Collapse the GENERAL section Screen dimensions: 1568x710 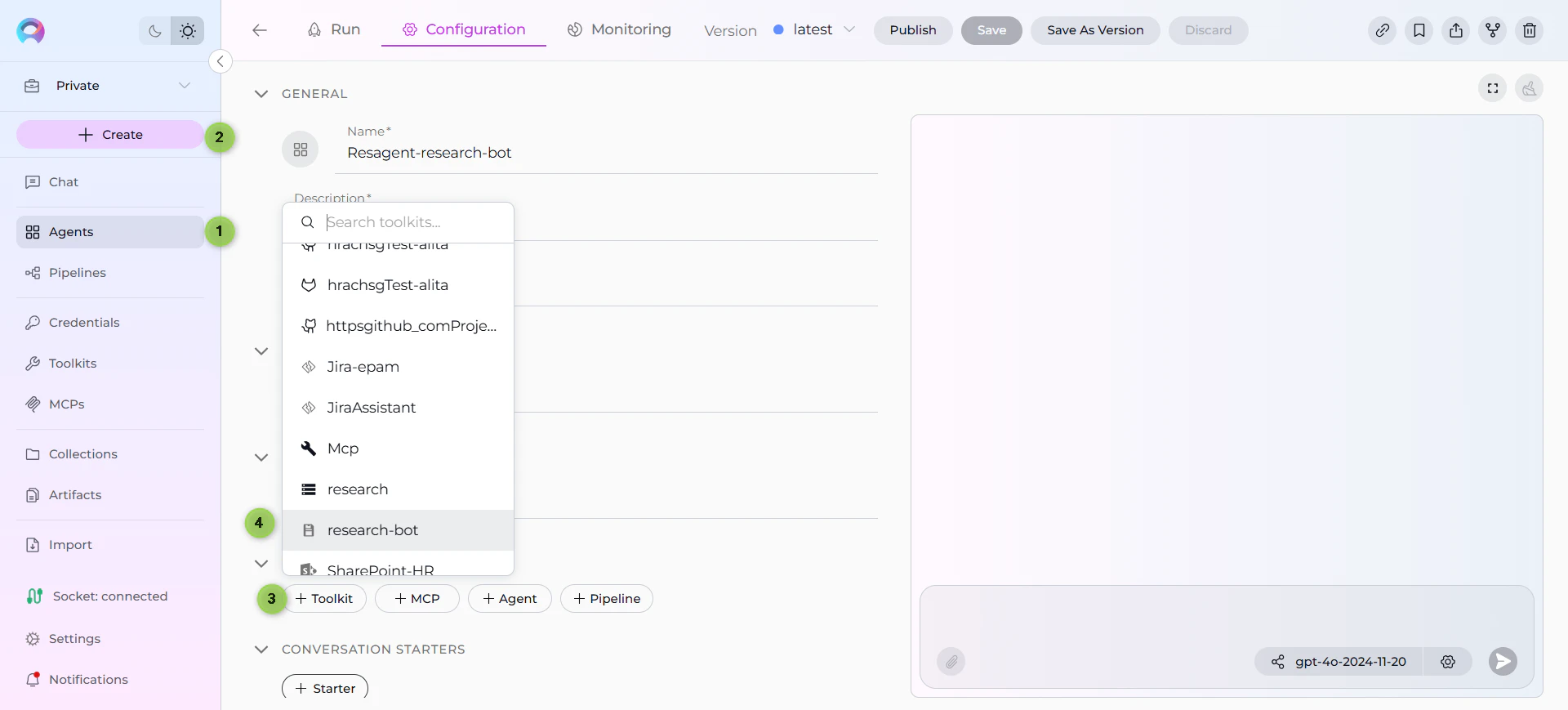[x=261, y=94]
